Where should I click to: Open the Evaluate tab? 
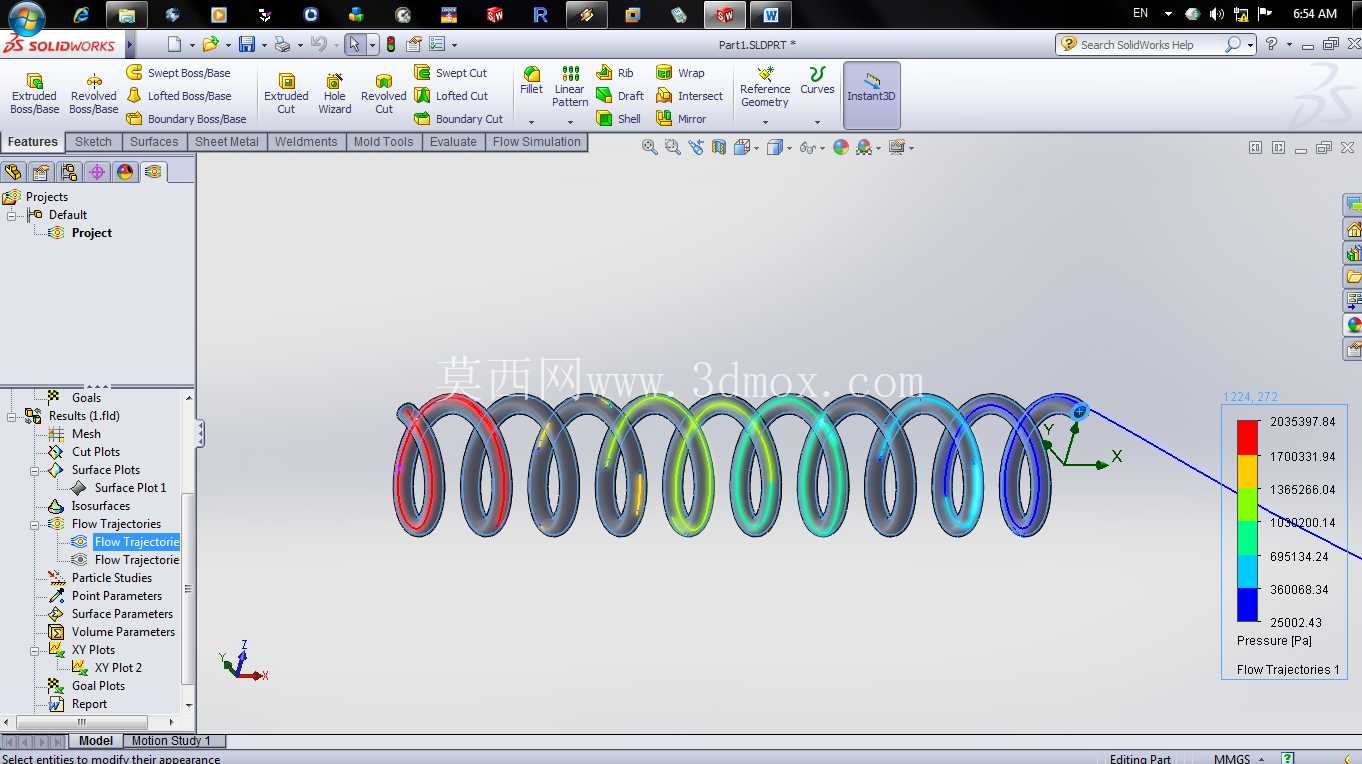[x=453, y=142]
